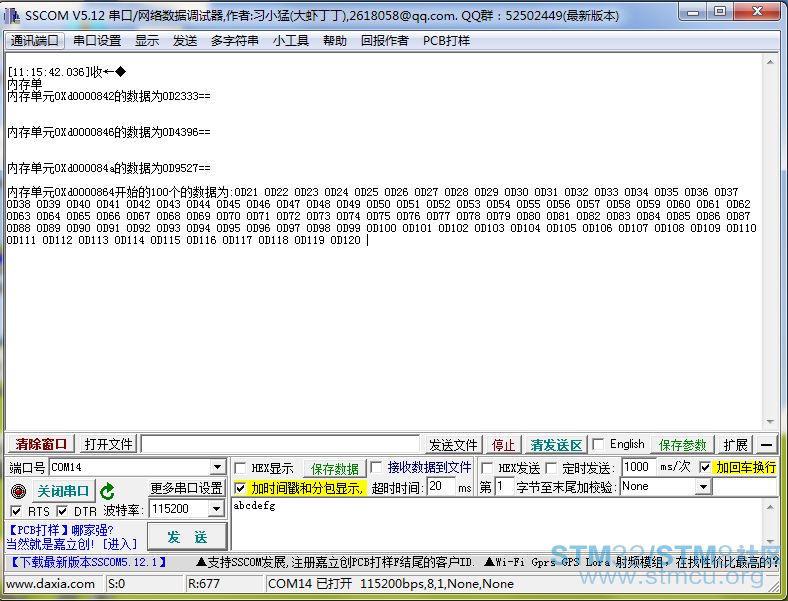Click the checksum result field beside None dropdown
Screen dimensions: 788x601
(745, 486)
